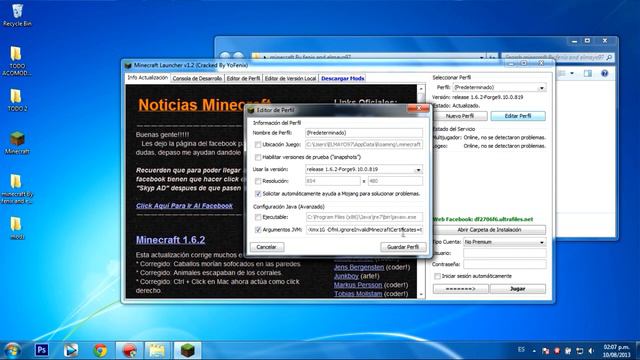
Task: Uncheck 'Solicitar automáticamente ayuda a Mojang'
Action: coord(258,193)
